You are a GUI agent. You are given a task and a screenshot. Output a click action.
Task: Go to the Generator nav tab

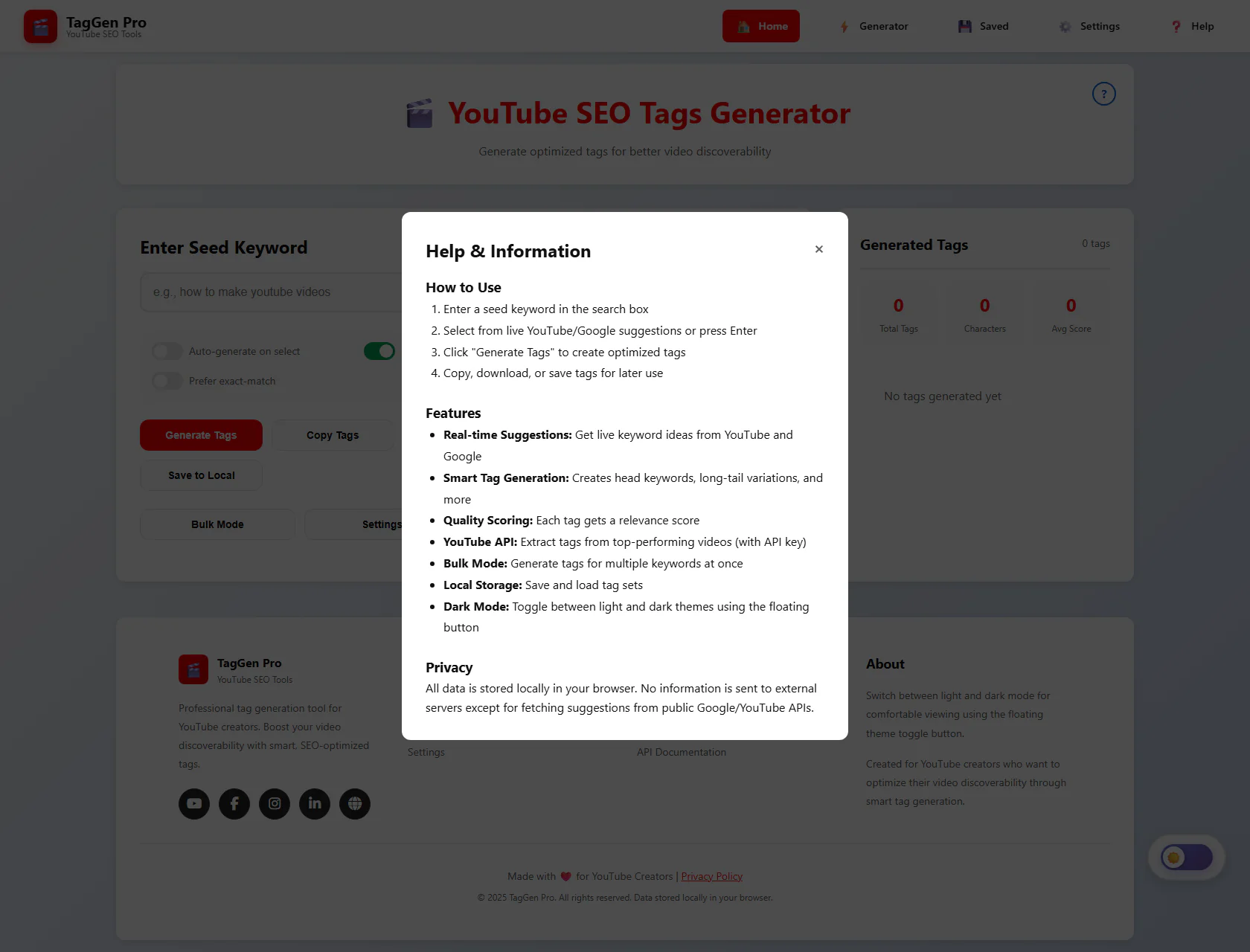click(x=874, y=26)
